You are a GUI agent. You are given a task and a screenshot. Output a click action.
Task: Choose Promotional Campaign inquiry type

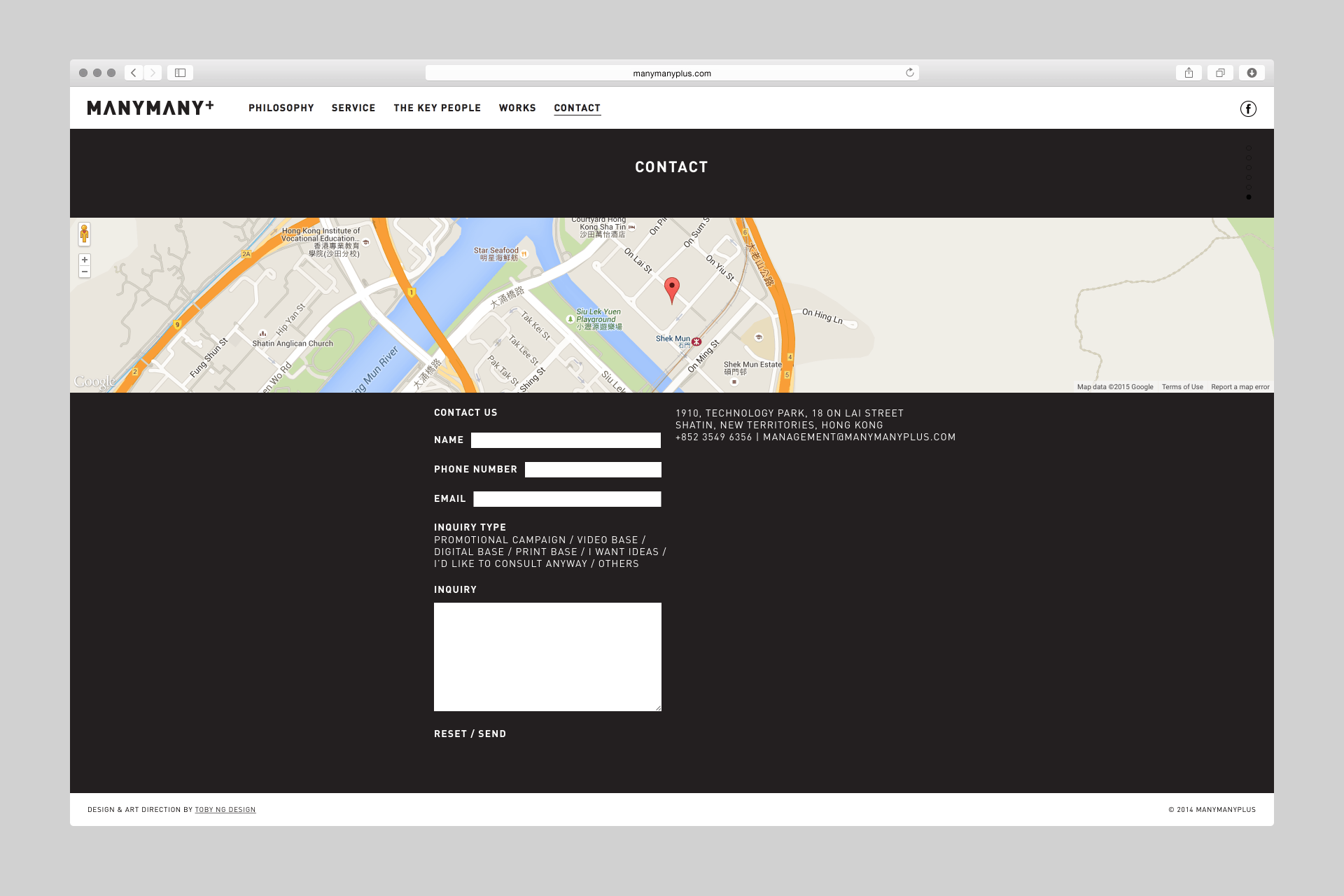pyautogui.click(x=500, y=540)
